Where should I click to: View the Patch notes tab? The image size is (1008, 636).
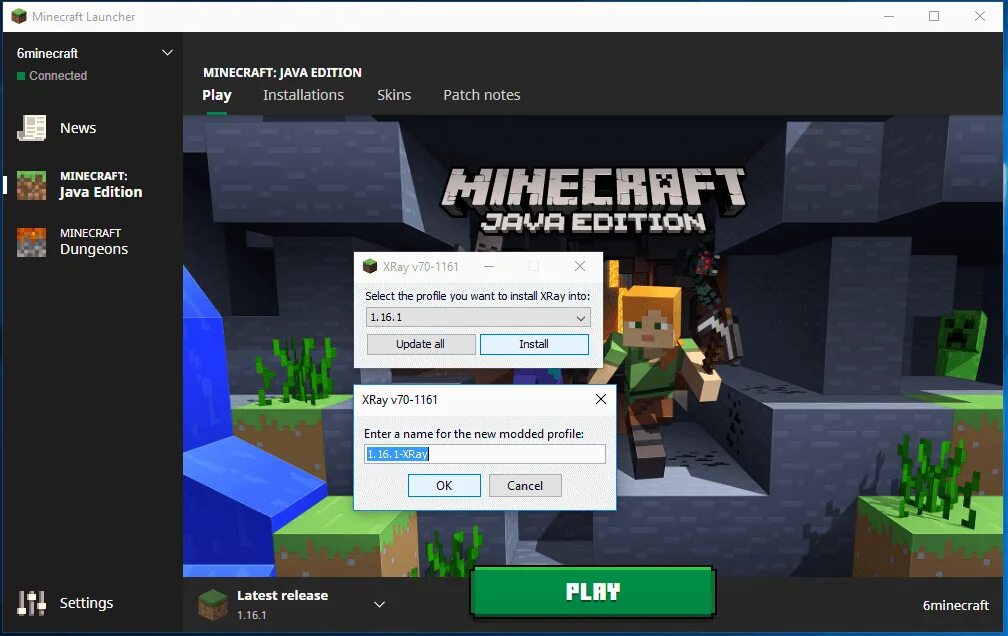[x=482, y=95]
